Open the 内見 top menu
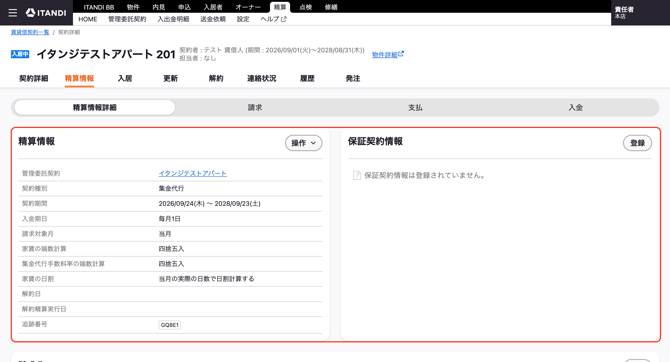The width and height of the screenshot is (670, 362). coord(159,7)
